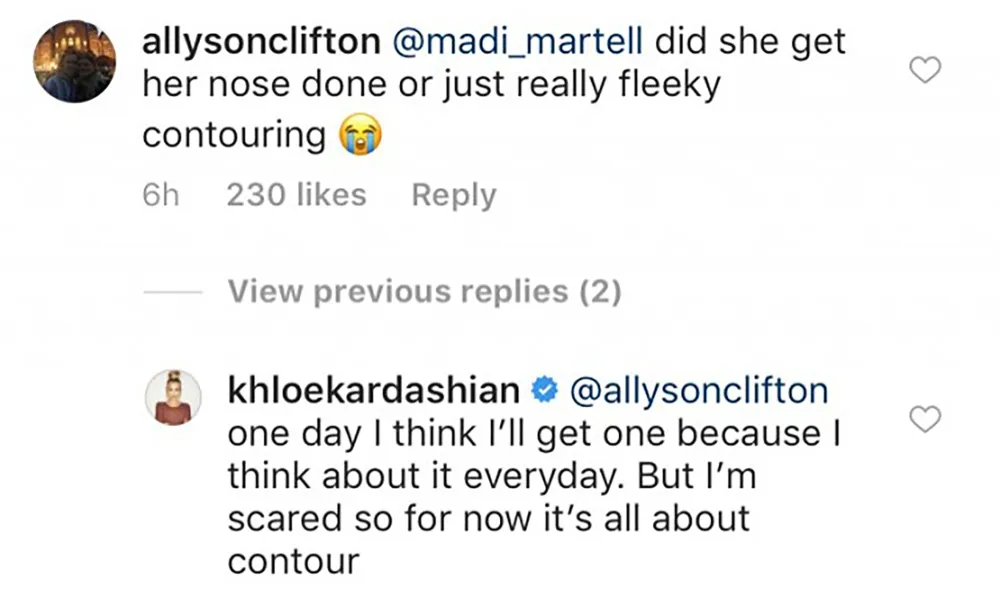The height and width of the screenshot is (601, 1000).
Task: Click Reply under allysonclifton's comment
Action: 453,195
